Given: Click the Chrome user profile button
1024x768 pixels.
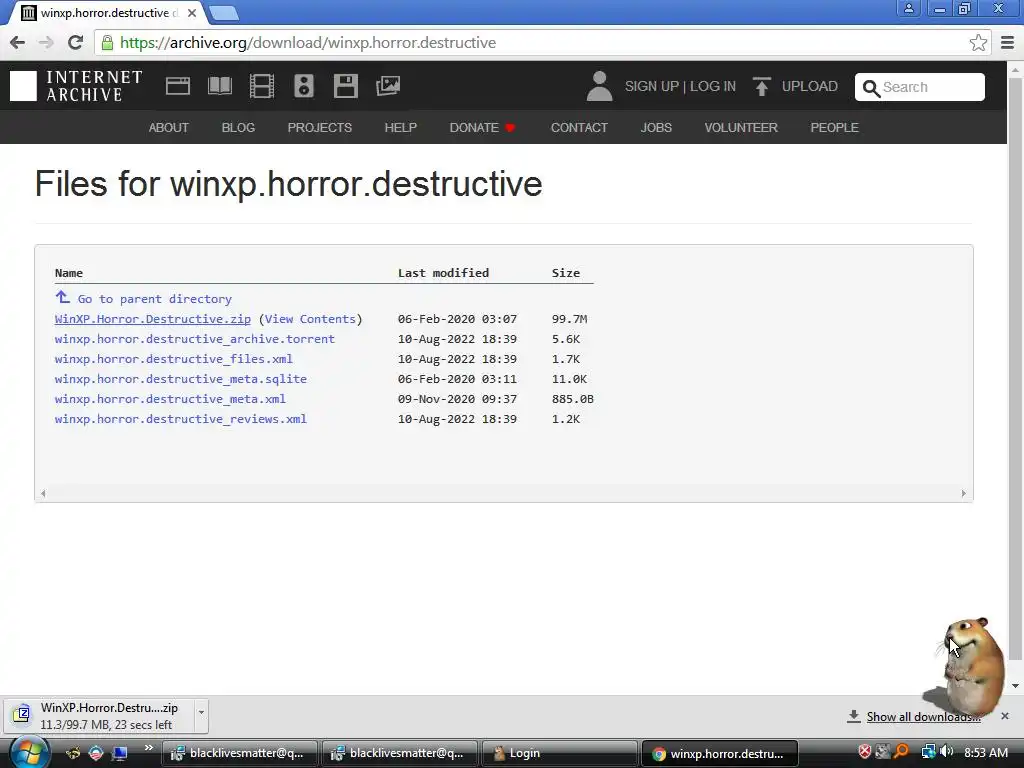Looking at the screenshot, I should tap(908, 8).
